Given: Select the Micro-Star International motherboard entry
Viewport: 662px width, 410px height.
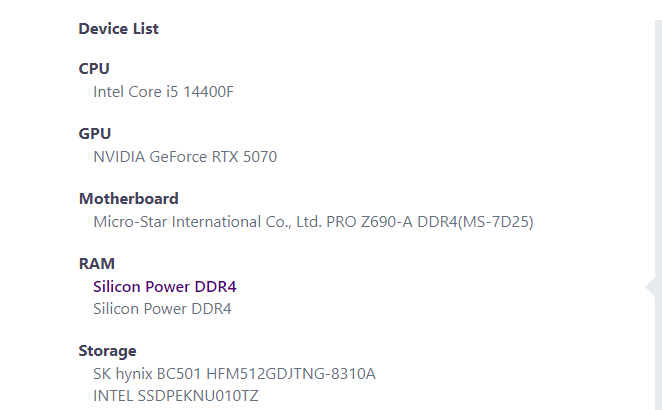Looking at the screenshot, I should tap(313, 222).
